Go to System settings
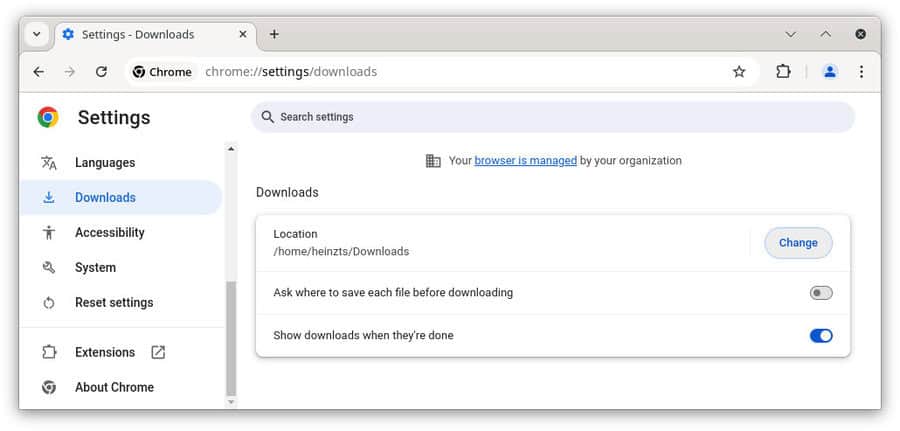 click(95, 268)
